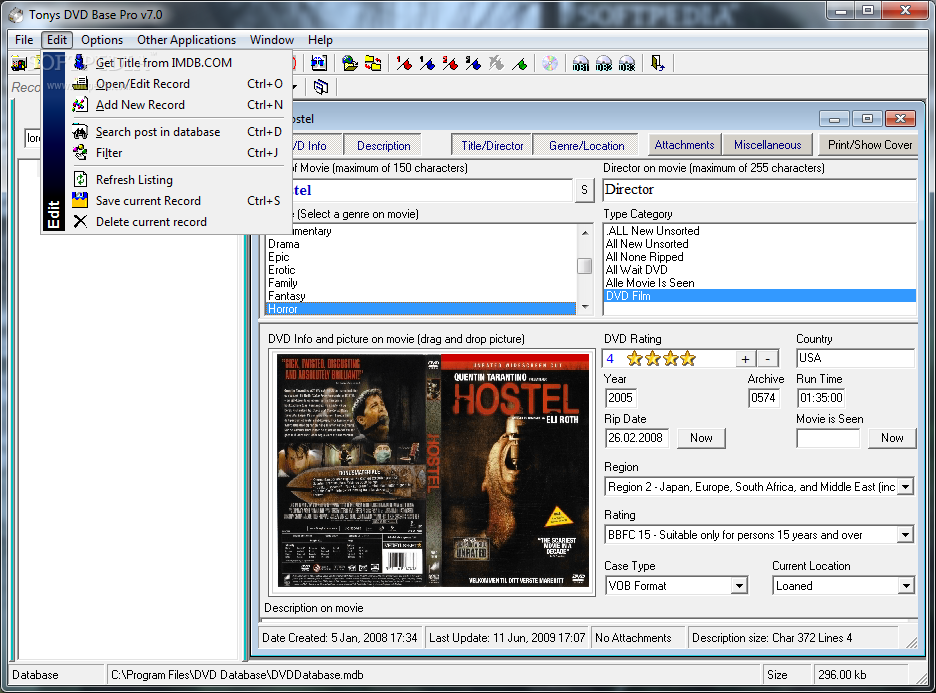
Task: Click the red flag 1 toolbar icon
Action: click(404, 63)
